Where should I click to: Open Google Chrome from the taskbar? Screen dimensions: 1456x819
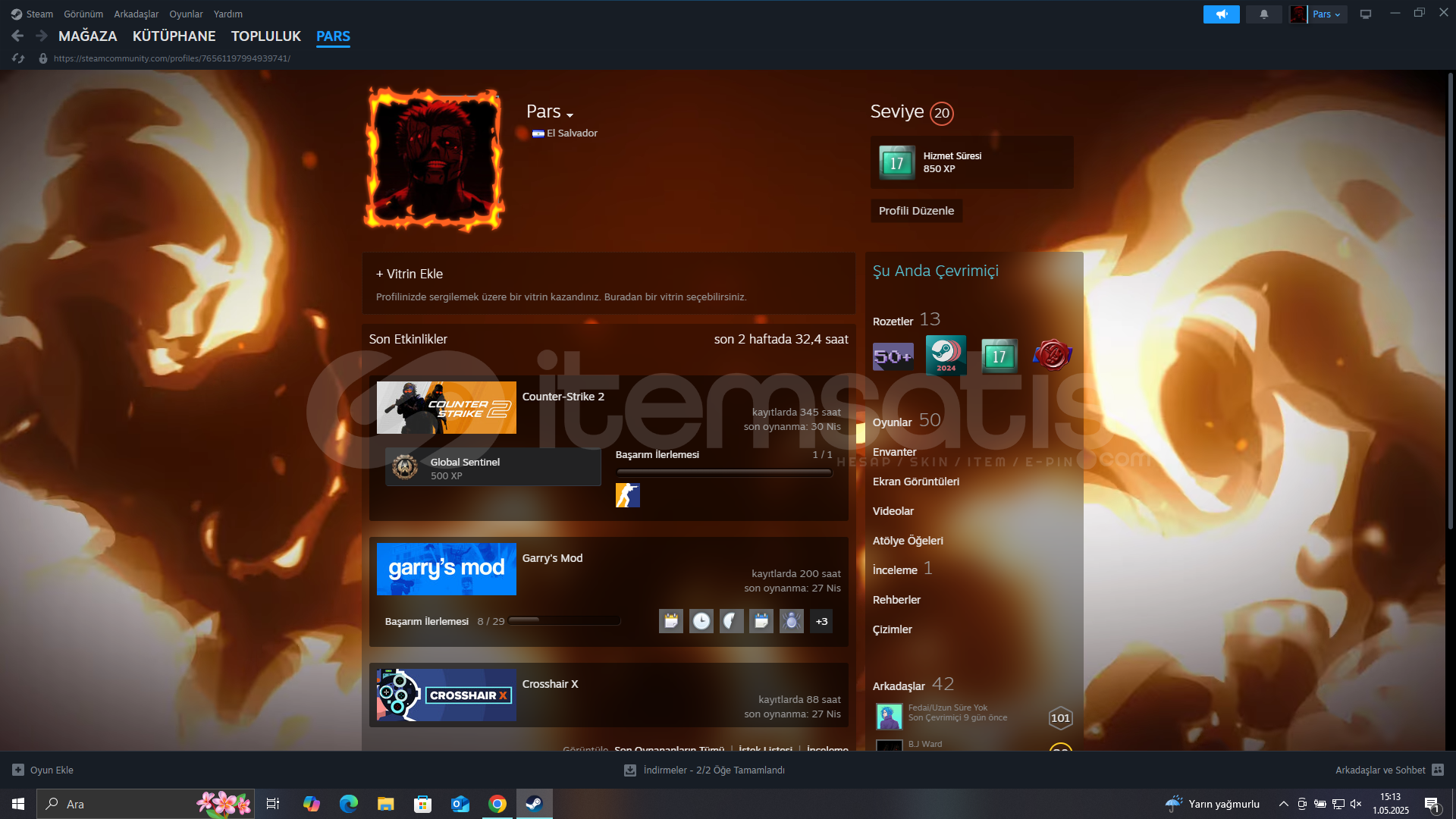pyautogui.click(x=497, y=804)
